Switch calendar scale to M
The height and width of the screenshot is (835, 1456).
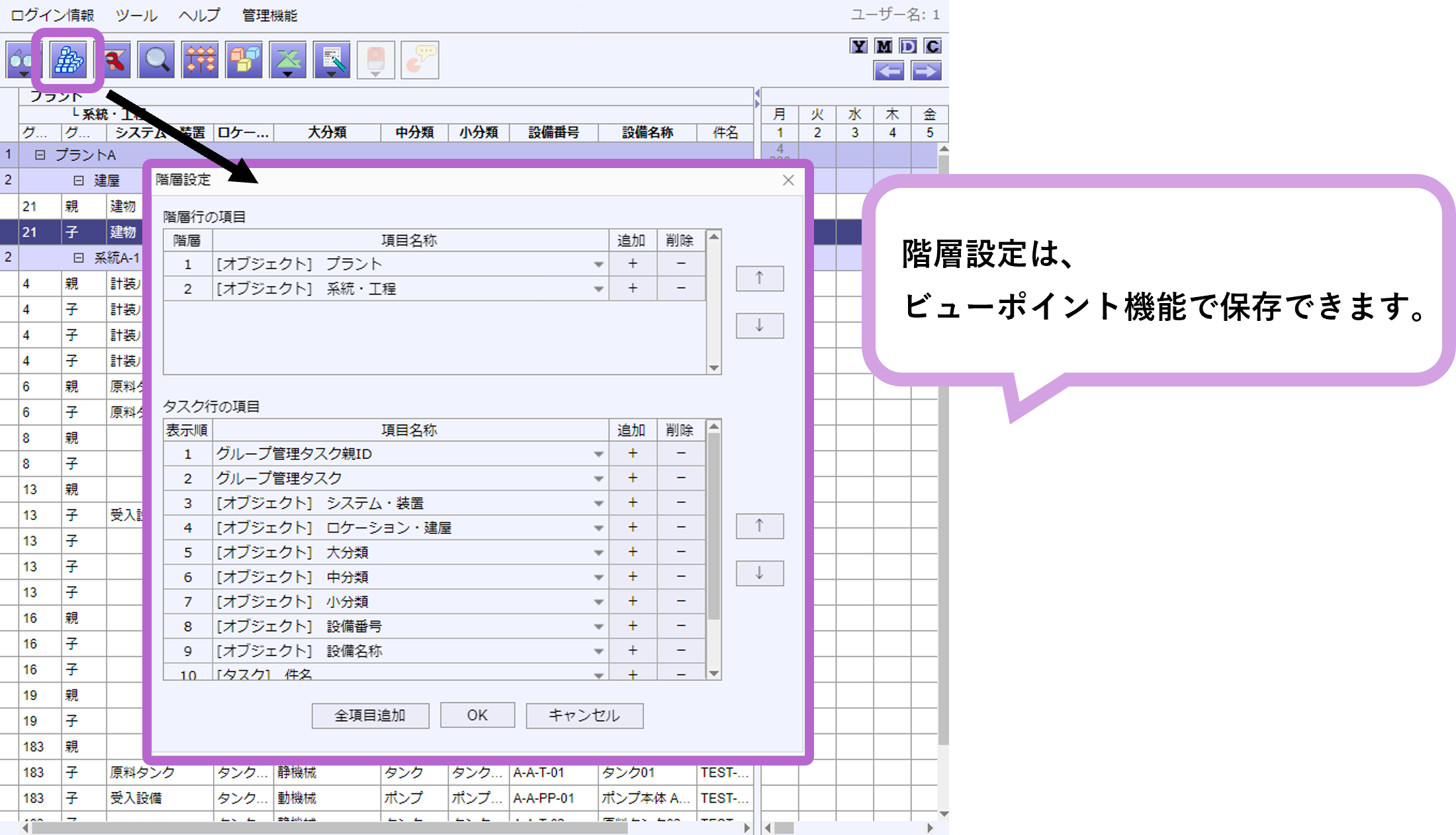(x=884, y=46)
